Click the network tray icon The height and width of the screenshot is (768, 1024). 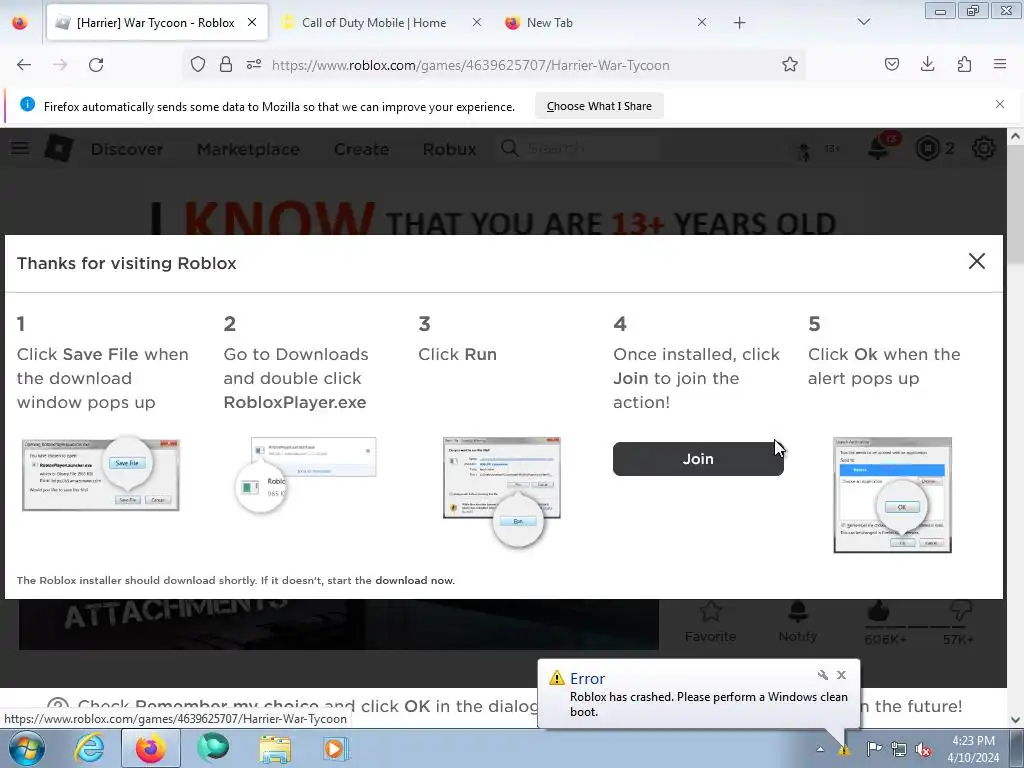click(899, 749)
